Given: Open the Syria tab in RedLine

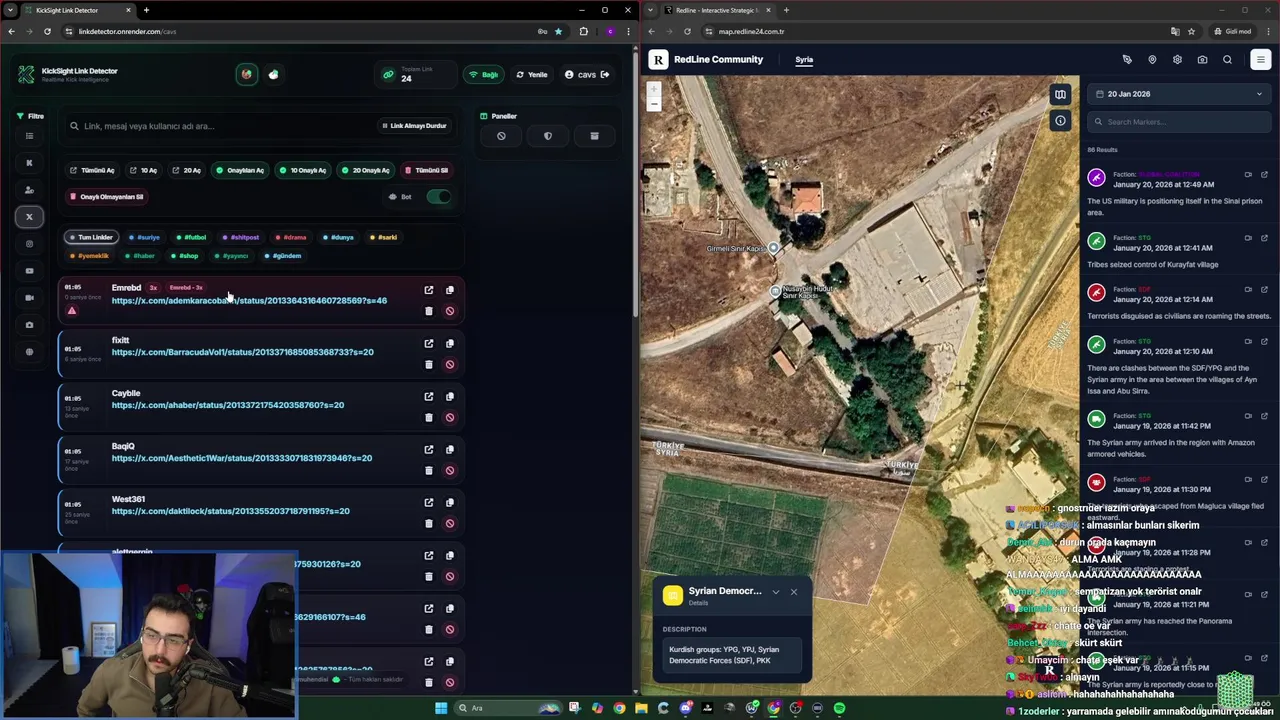Looking at the screenshot, I should 804,60.
